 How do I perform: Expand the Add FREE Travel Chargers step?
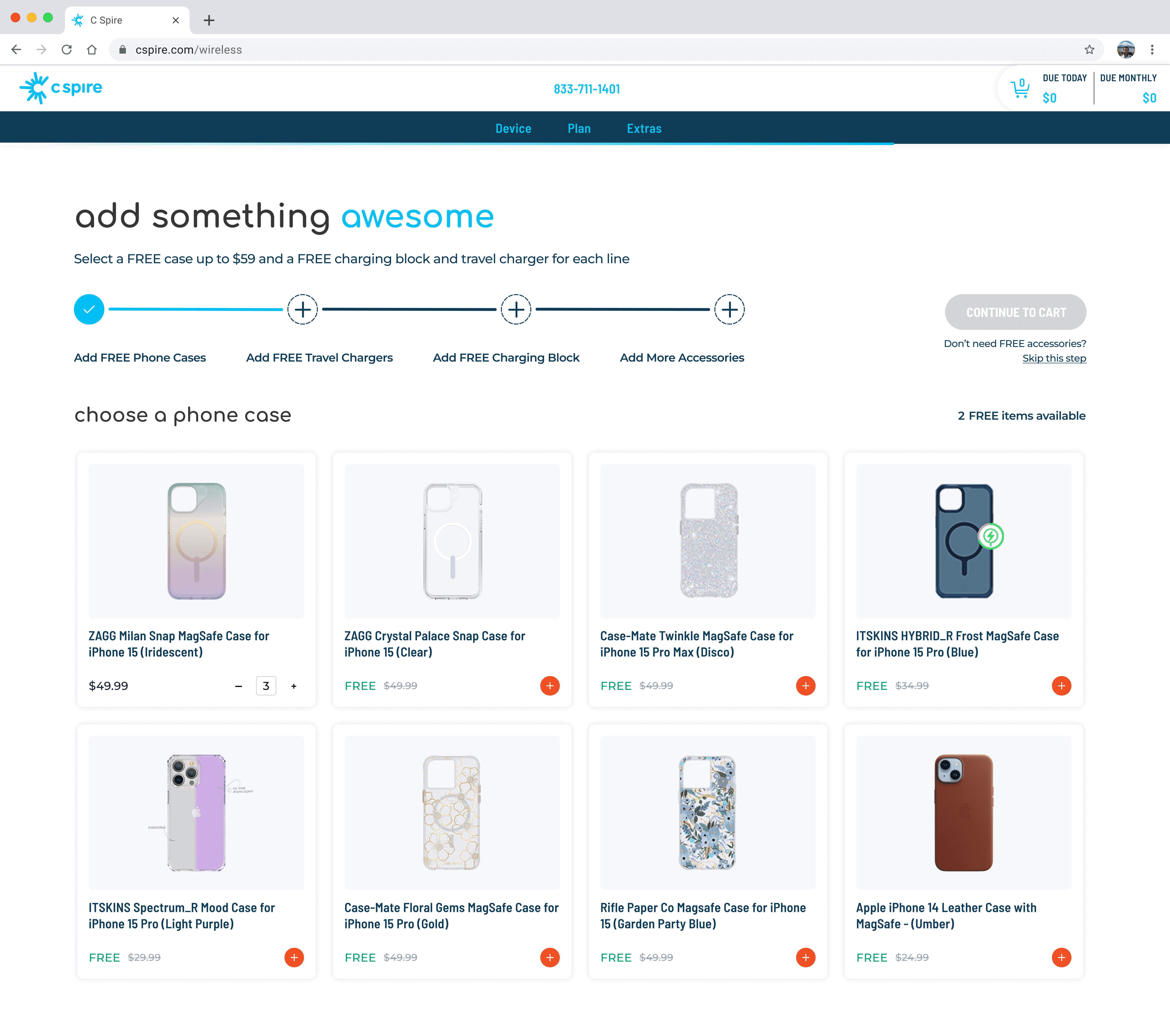[x=302, y=310]
